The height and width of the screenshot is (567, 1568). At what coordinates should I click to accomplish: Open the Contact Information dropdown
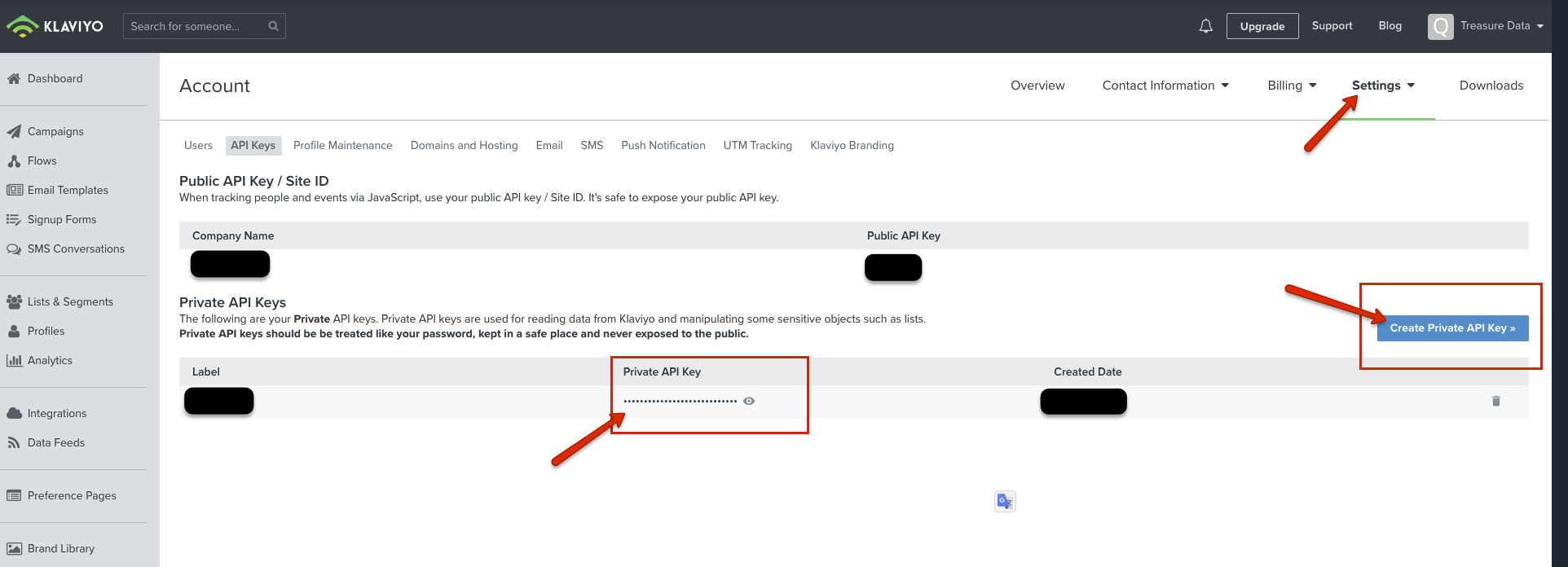1165,86
